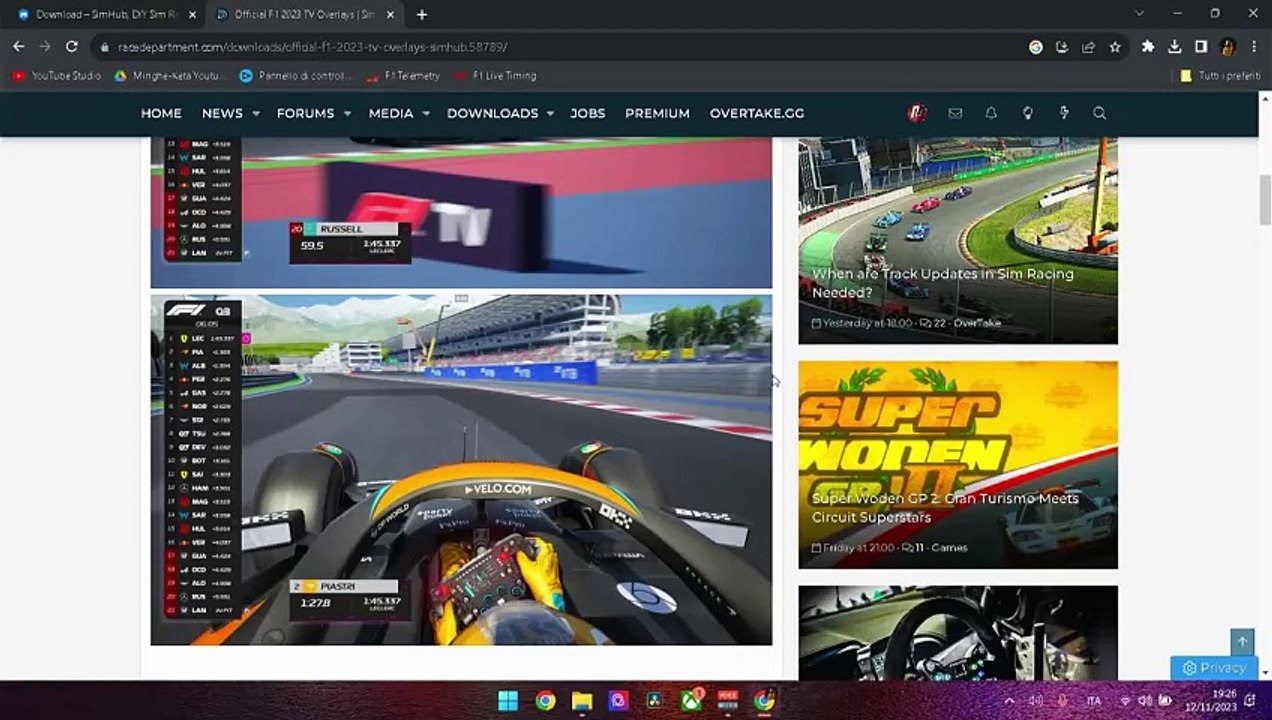Go back to previous page
This screenshot has width=1272, height=720.
pyautogui.click(x=19, y=47)
